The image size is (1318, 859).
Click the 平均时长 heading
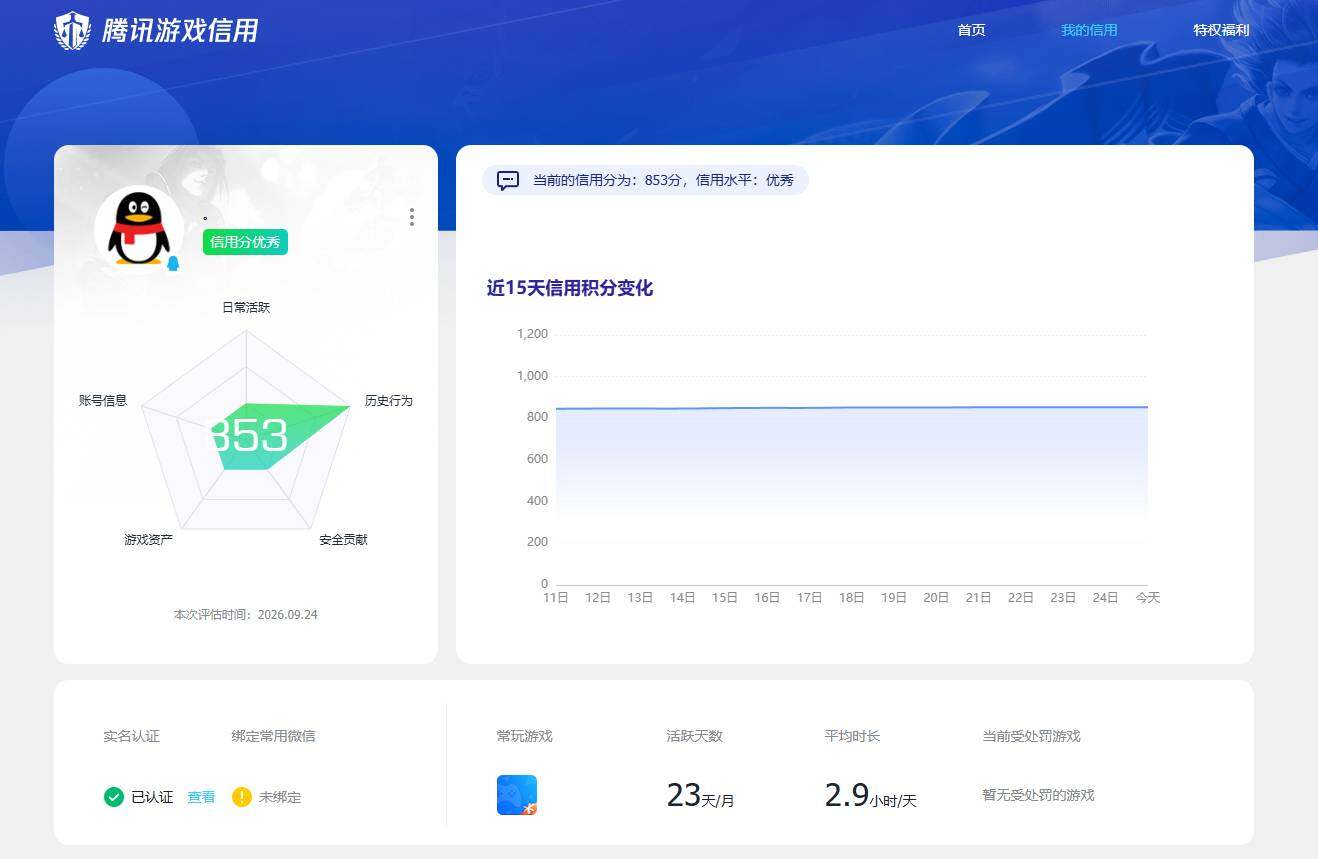[852, 736]
